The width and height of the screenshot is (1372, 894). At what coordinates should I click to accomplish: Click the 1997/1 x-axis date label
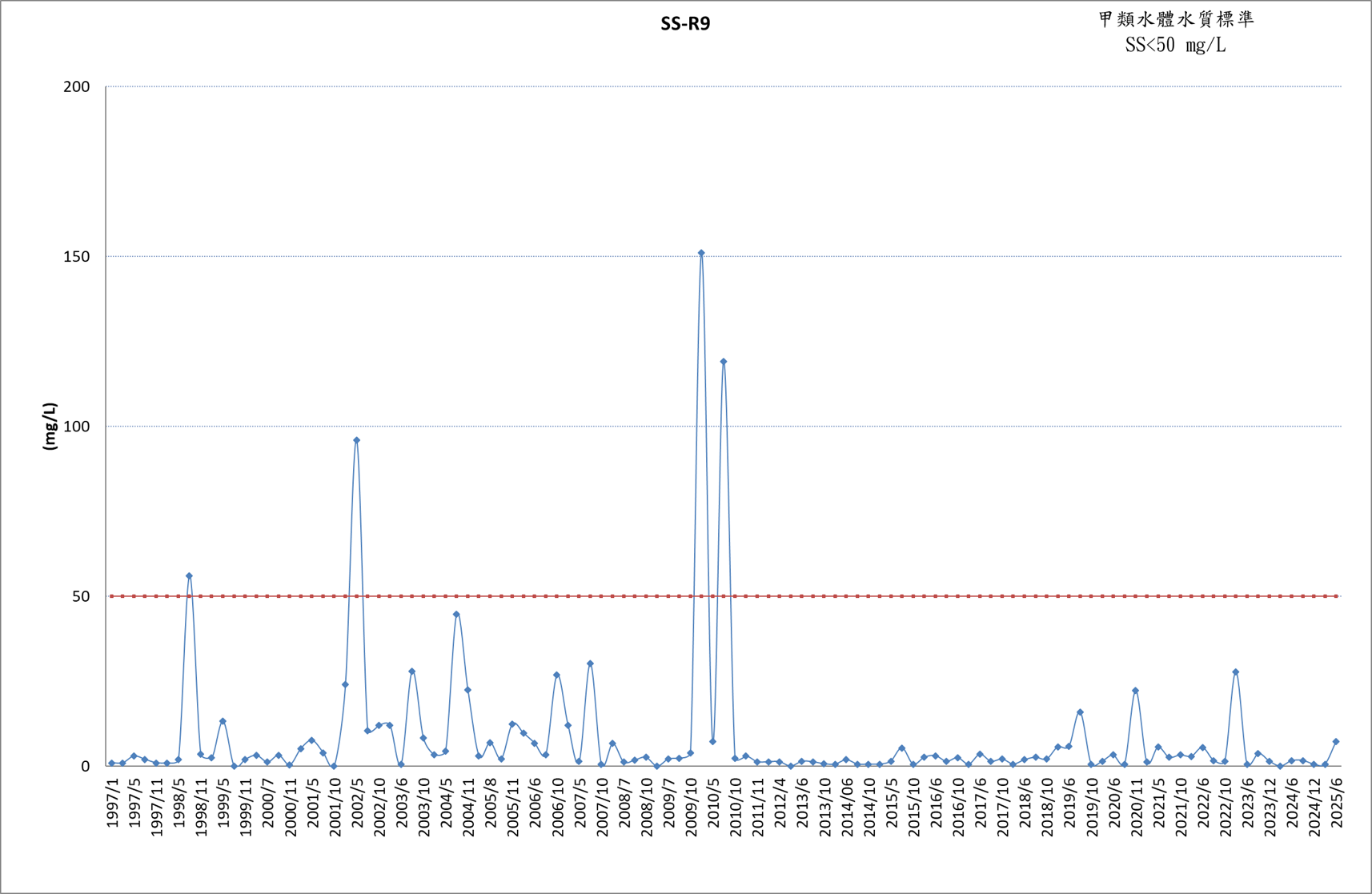click(112, 803)
